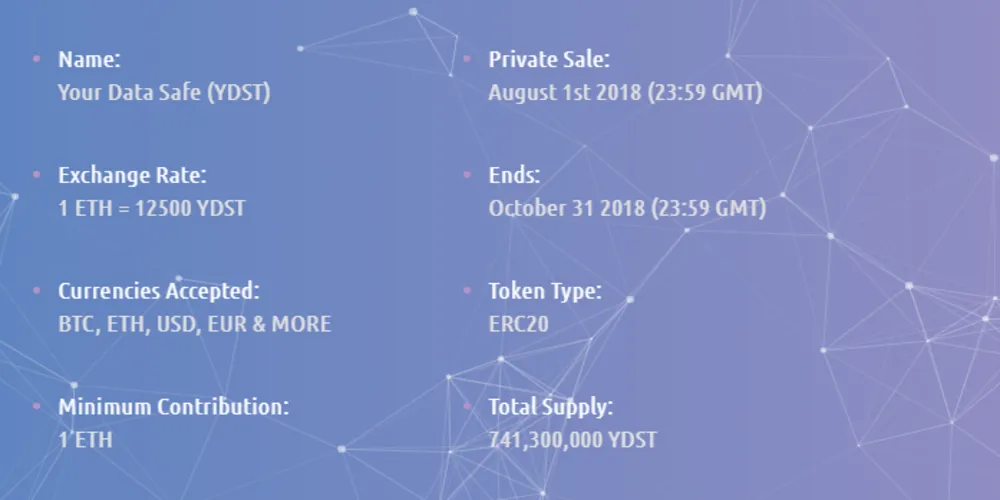1000x500 pixels.
Task: Click the ERC20 token type value
Action: (x=518, y=325)
